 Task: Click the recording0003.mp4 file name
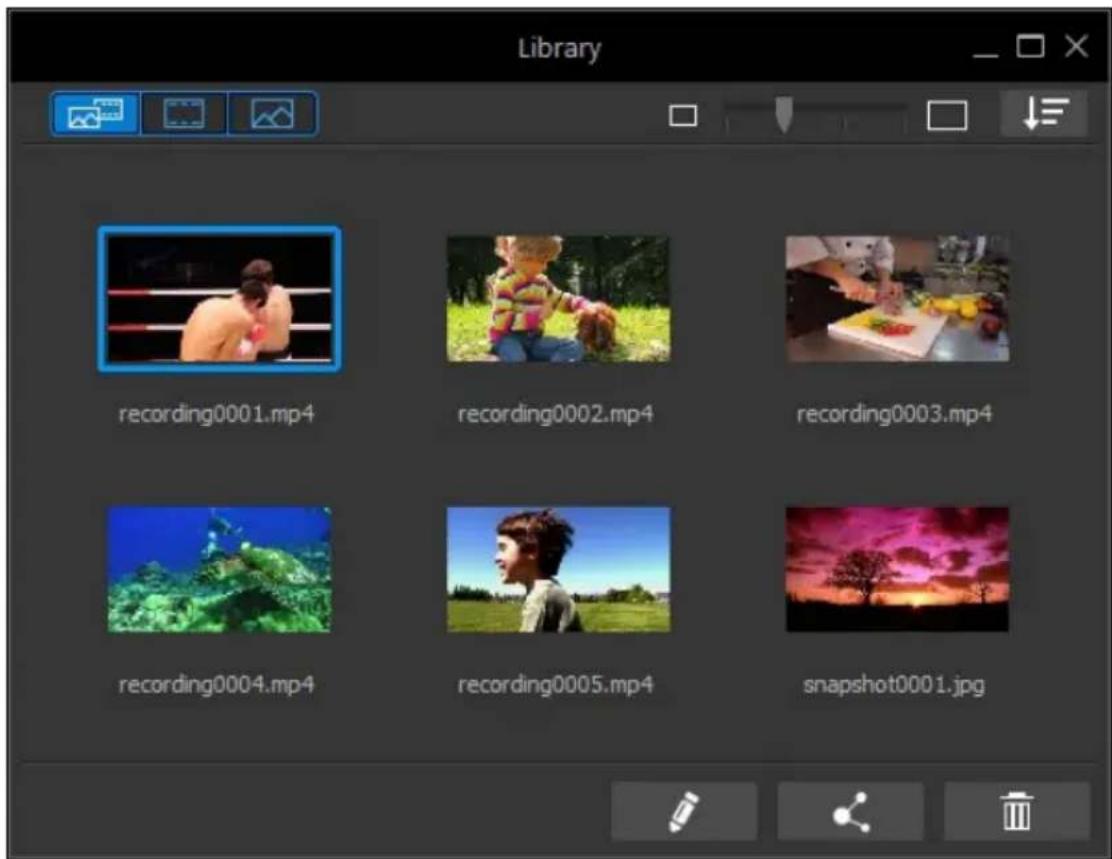click(x=894, y=414)
